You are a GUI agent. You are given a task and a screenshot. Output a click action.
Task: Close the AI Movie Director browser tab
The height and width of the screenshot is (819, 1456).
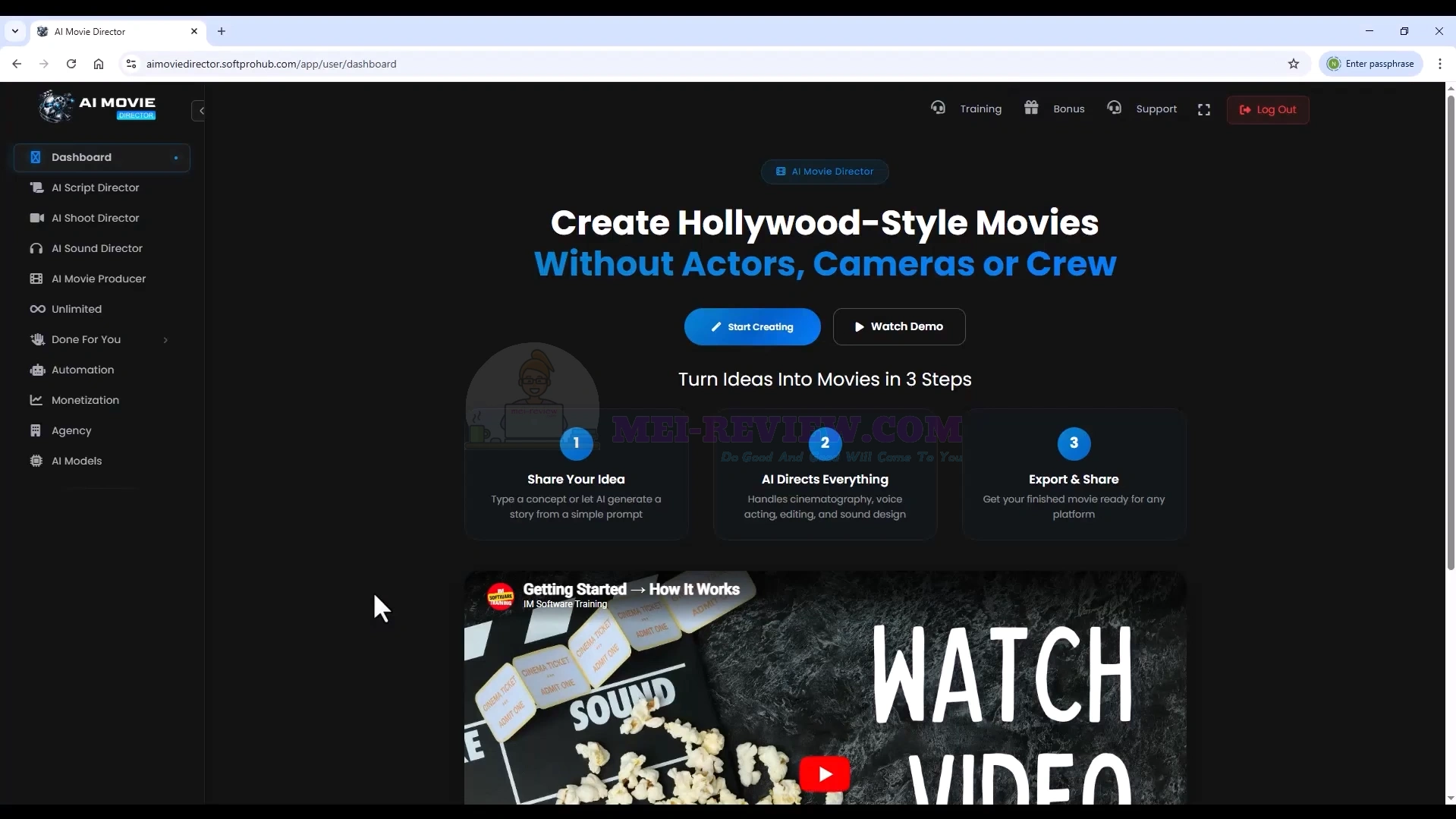(x=193, y=31)
